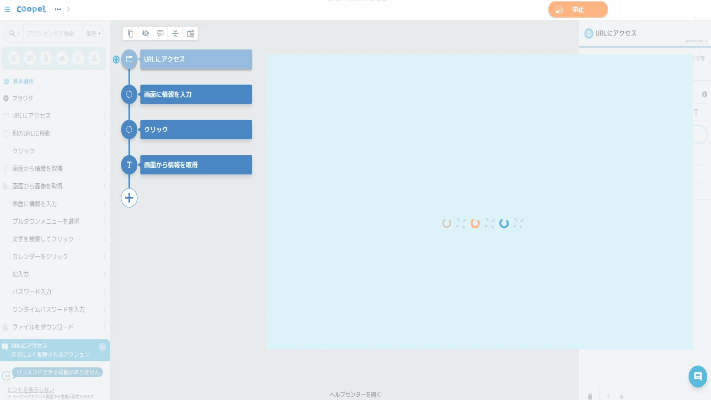
Task: Open drag-handle menu on ファイルをダウンロード row
Action: coord(104,327)
